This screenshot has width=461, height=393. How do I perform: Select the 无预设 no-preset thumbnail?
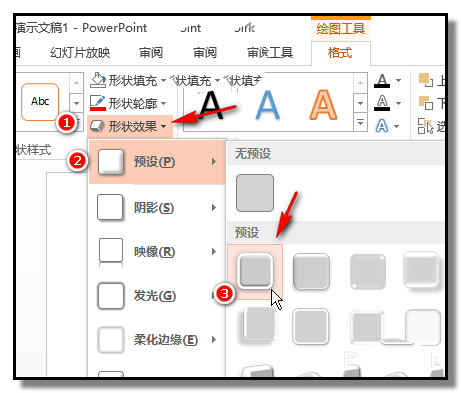[255, 193]
